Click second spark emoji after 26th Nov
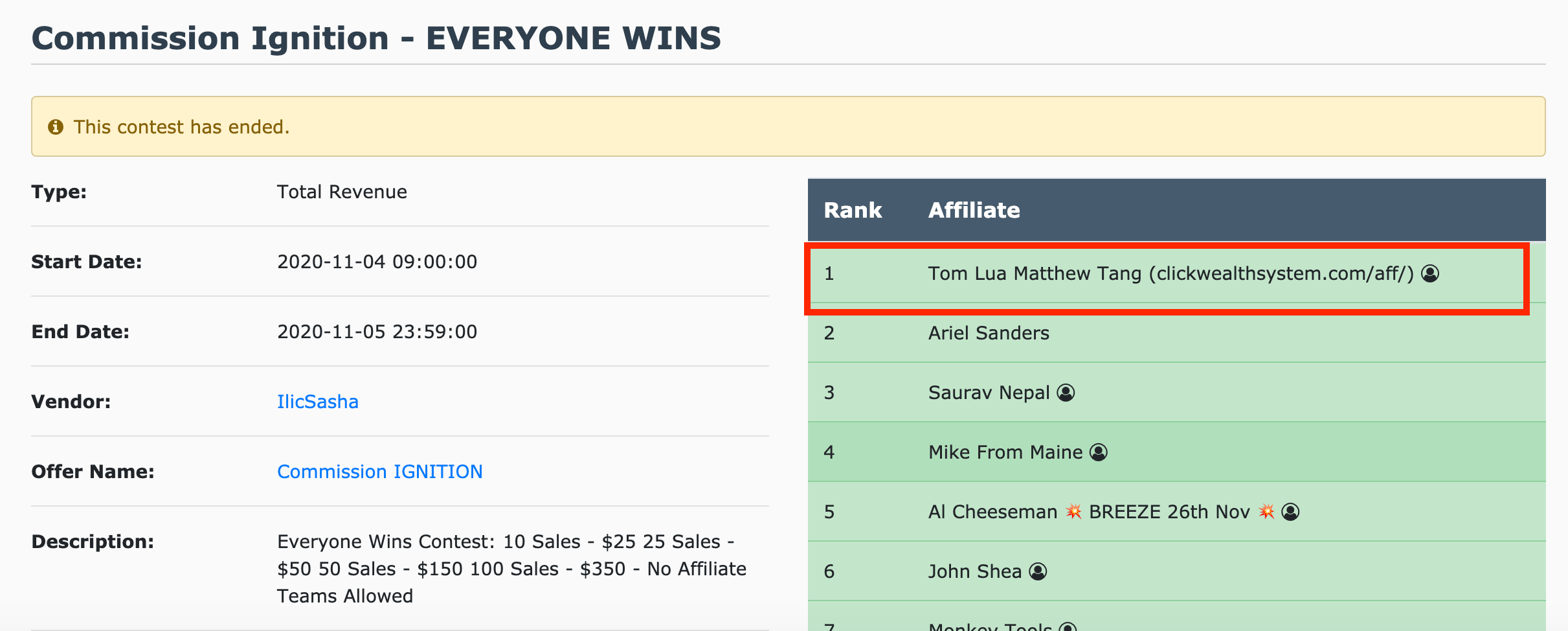Screen dimensions: 1568x631 [x=1266, y=512]
